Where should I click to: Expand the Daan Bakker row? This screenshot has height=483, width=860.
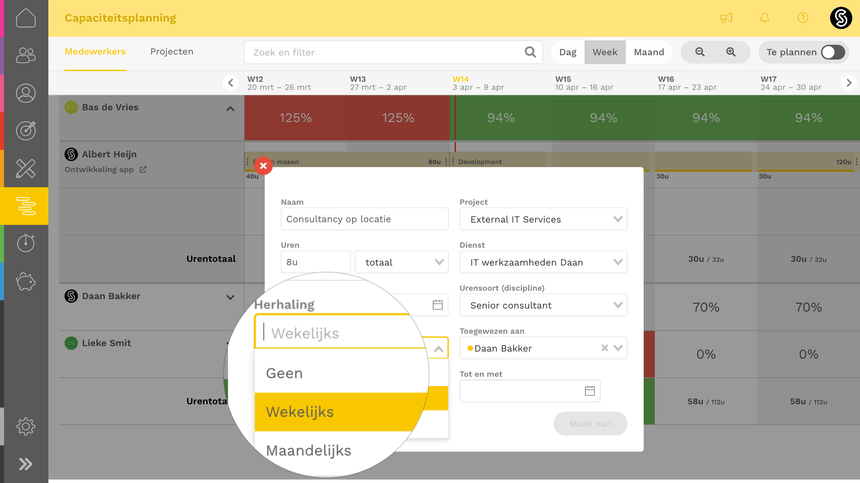pos(230,297)
